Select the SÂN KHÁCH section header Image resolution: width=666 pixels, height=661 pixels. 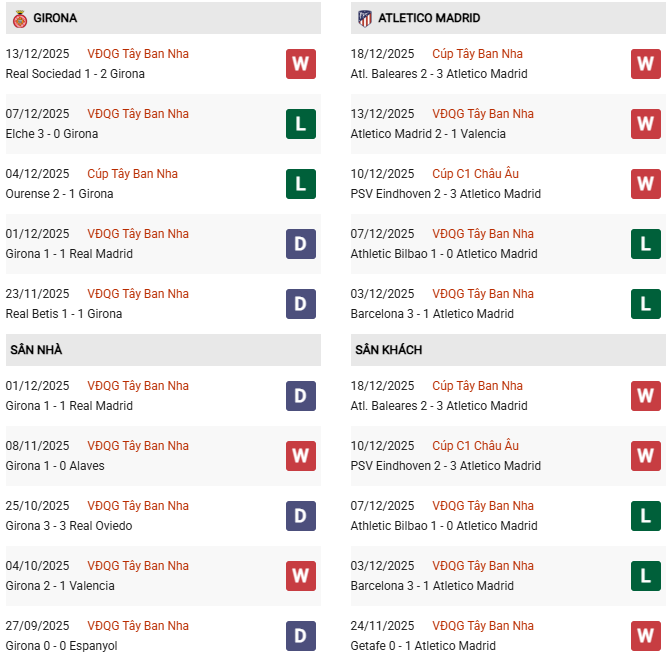pos(388,350)
